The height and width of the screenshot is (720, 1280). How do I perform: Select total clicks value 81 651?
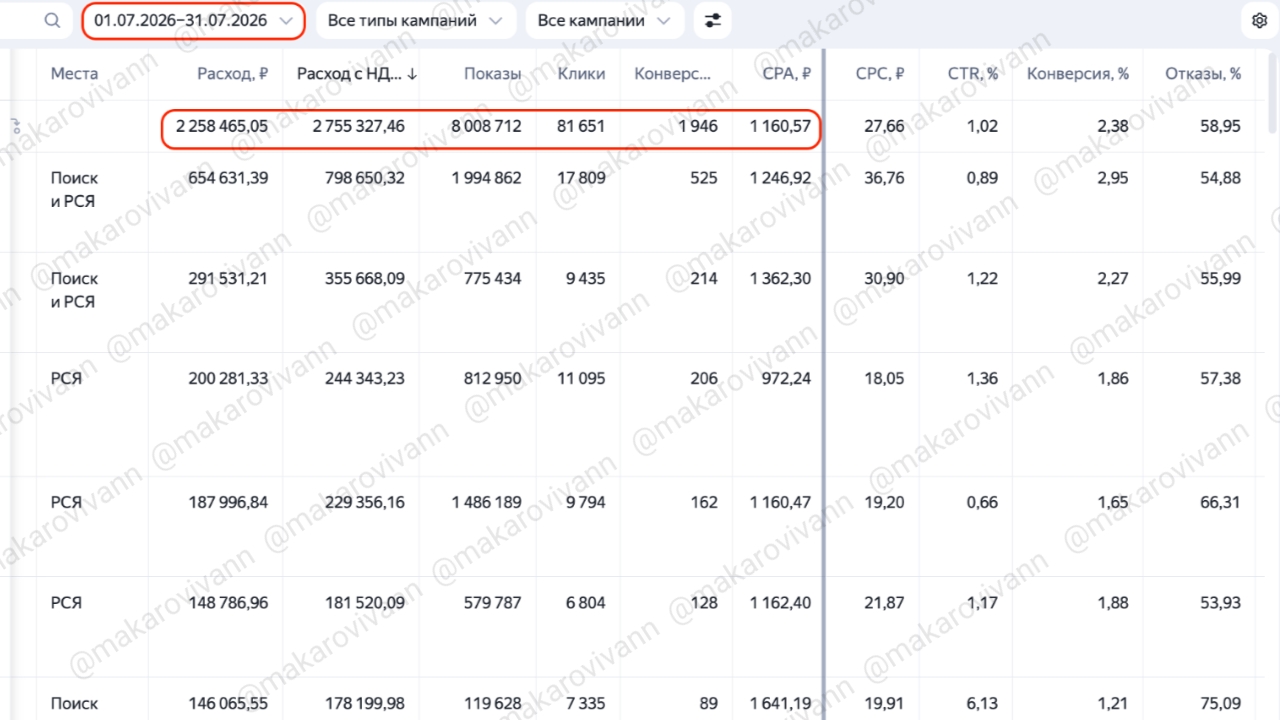580,127
